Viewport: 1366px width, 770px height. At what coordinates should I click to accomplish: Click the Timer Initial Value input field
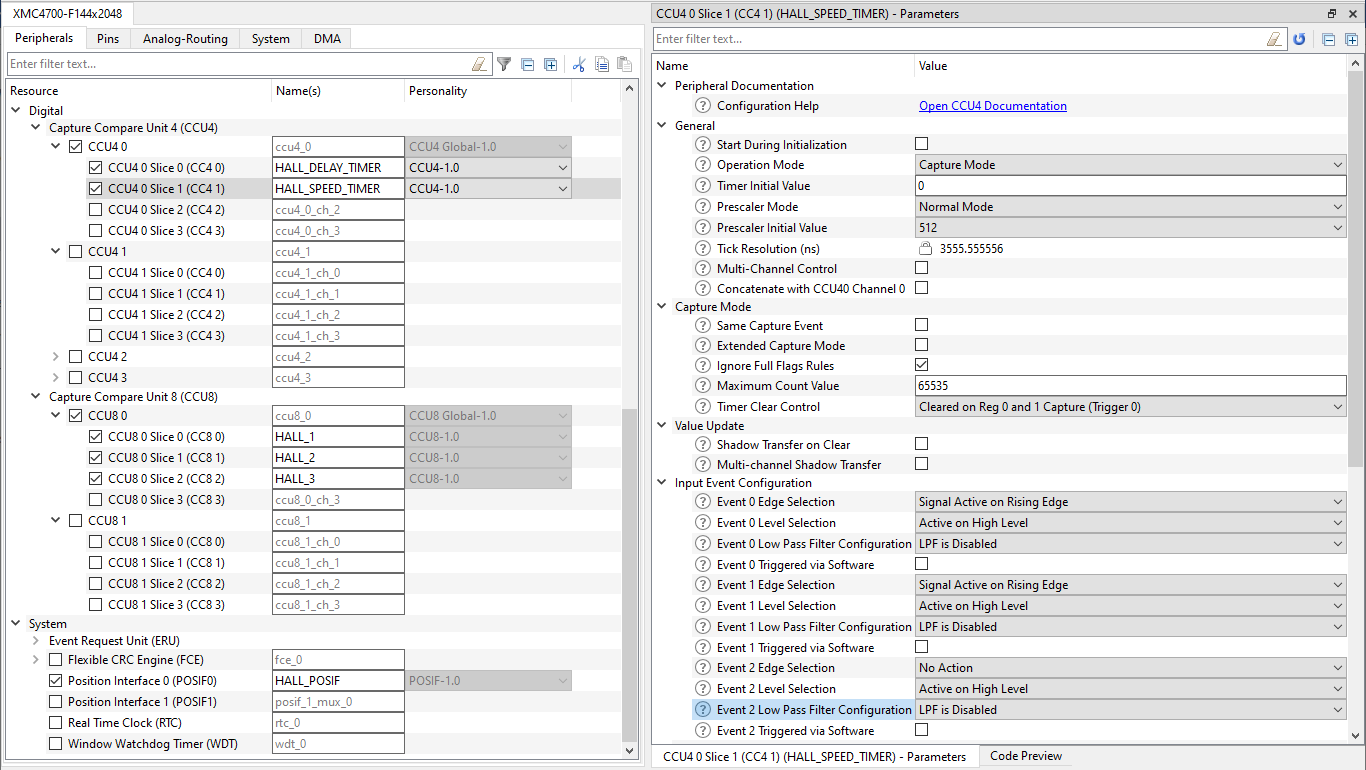tap(1131, 186)
